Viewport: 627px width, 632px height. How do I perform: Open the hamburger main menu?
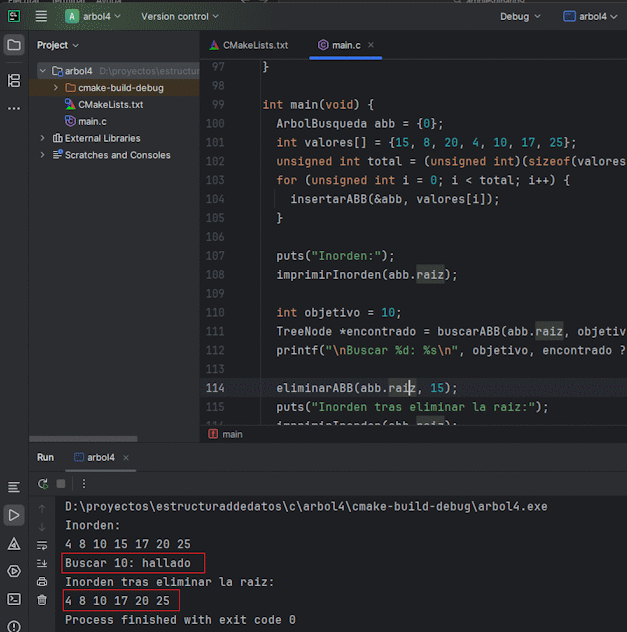coord(41,16)
